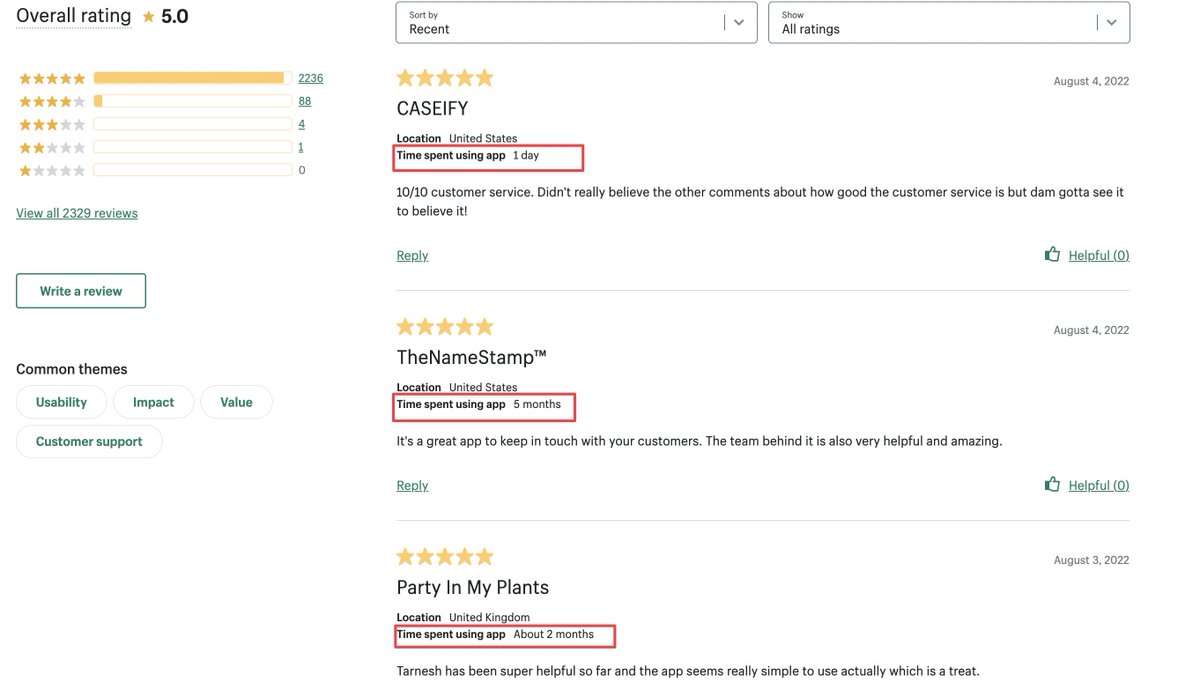Click the United Kingdom location text
The width and height of the screenshot is (1200, 690).
pos(489,617)
